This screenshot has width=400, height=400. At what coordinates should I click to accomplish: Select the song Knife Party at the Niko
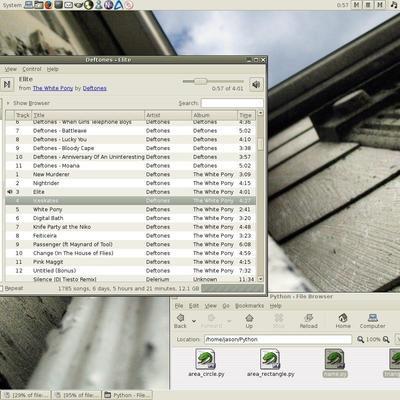131,227
